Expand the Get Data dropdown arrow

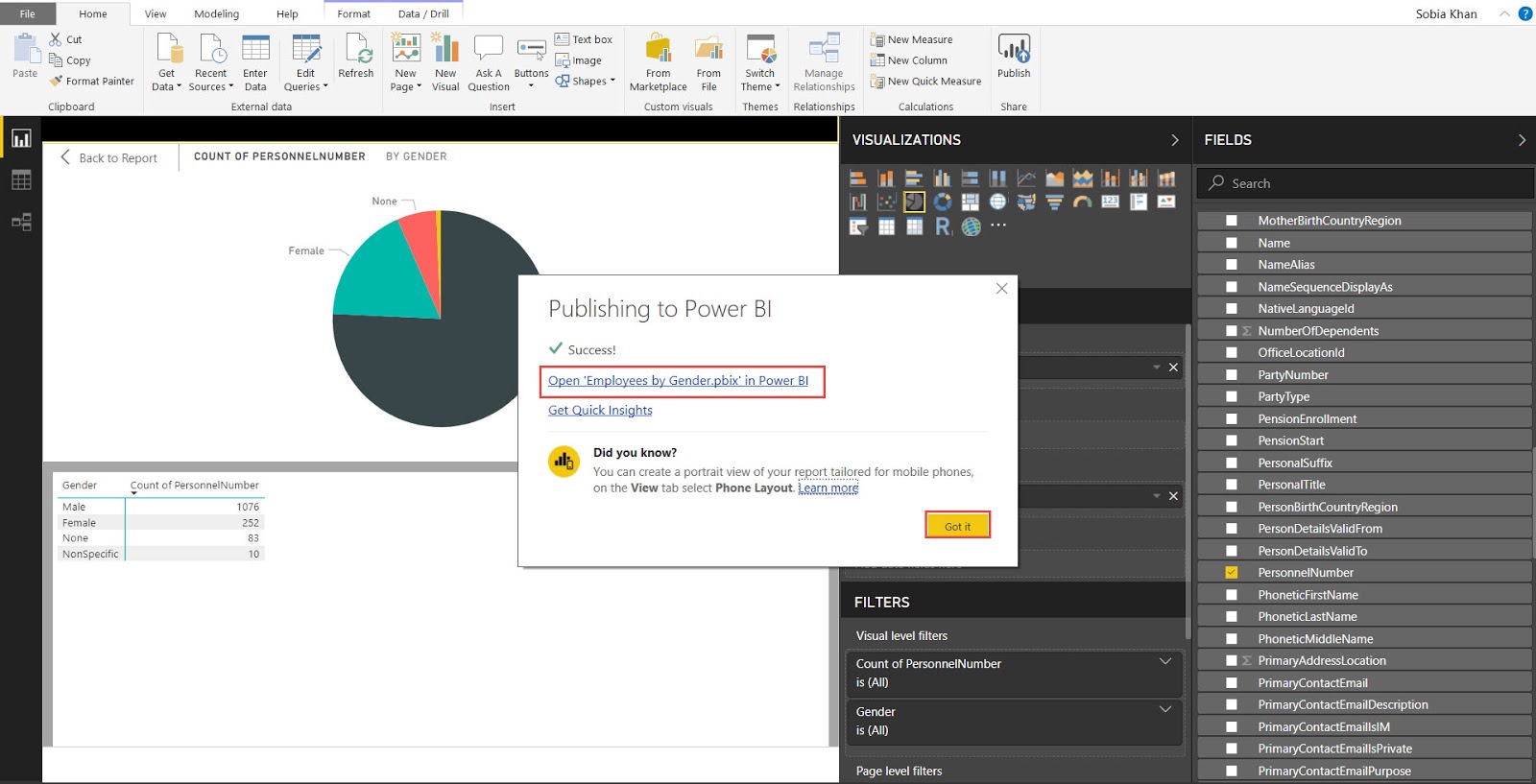180,87
